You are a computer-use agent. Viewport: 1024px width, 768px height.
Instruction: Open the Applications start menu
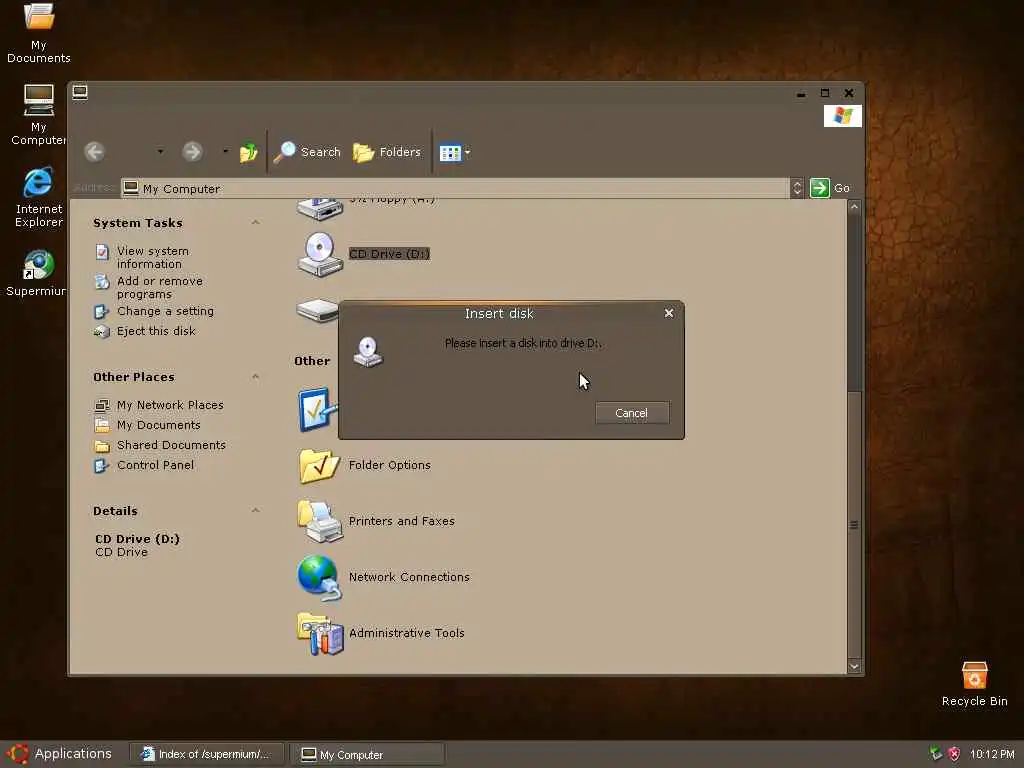[x=60, y=754]
